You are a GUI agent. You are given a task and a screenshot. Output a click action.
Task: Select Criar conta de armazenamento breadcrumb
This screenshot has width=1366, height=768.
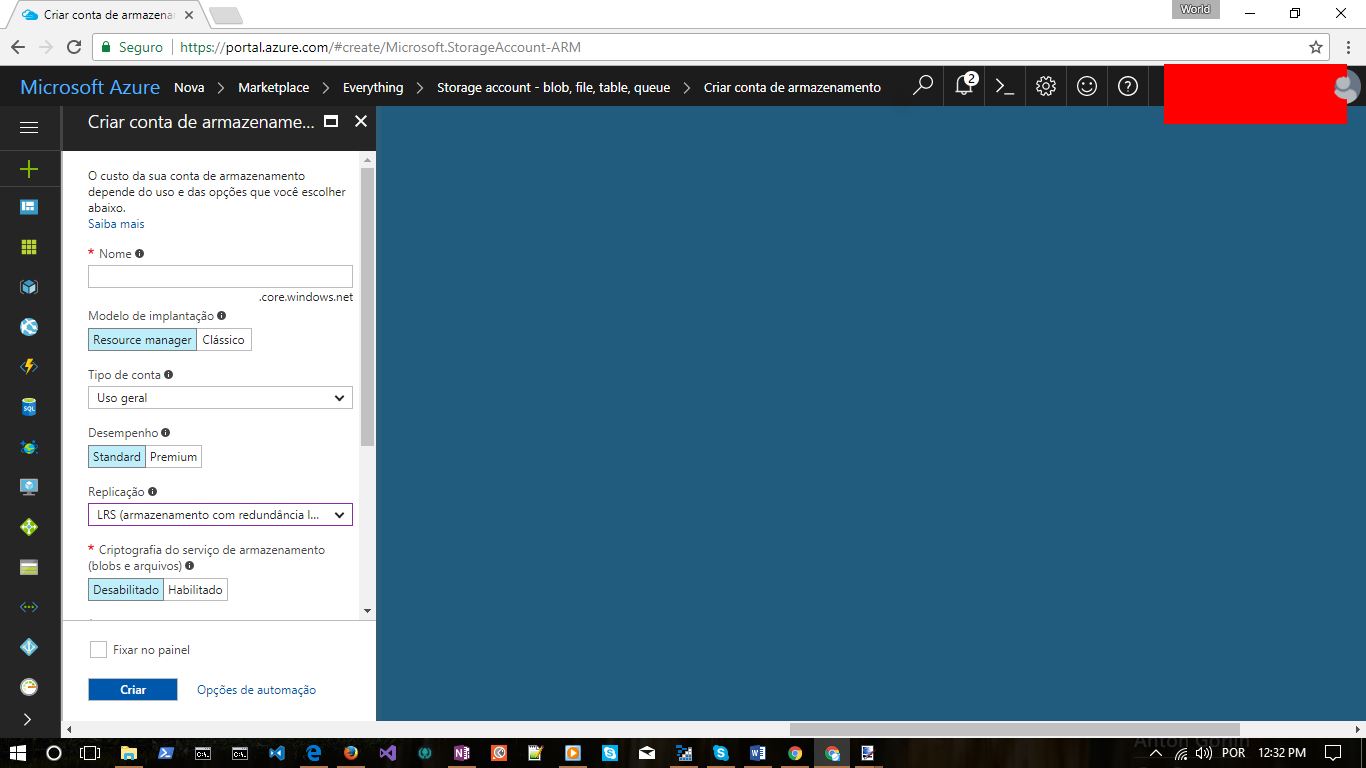[x=792, y=88]
